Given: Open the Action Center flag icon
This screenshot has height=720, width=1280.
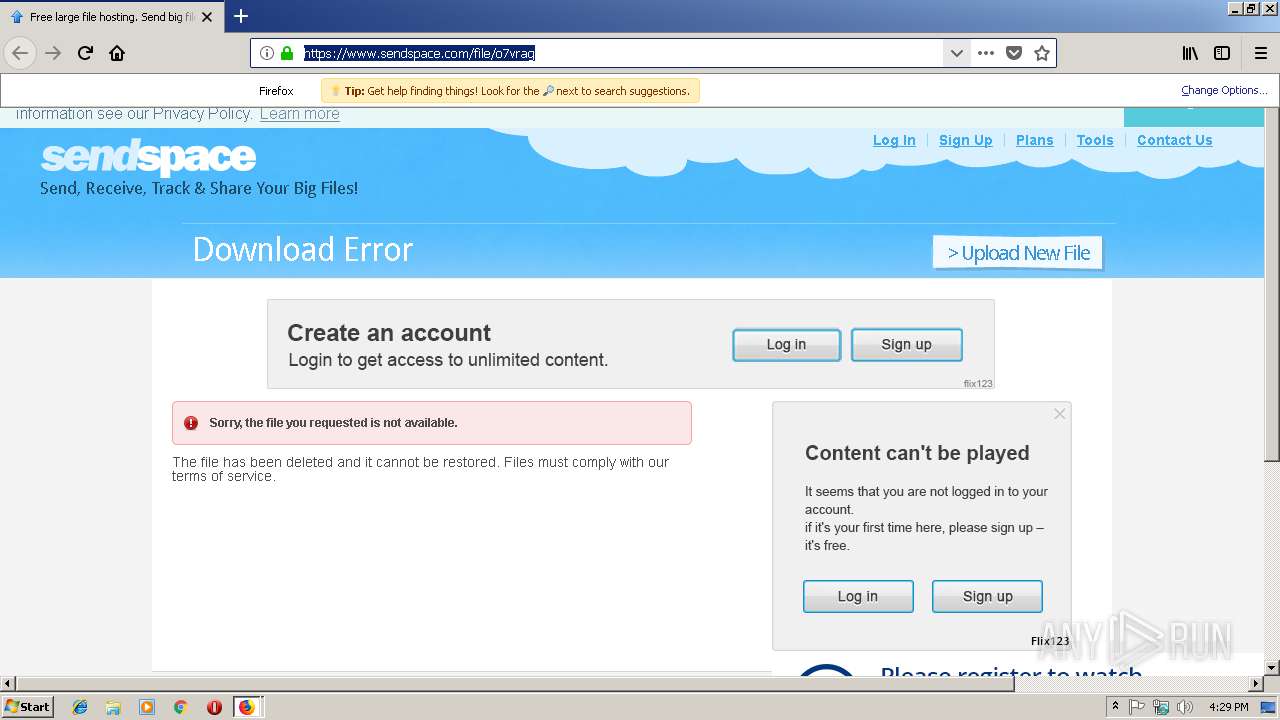Looking at the screenshot, I should click(x=1138, y=707).
